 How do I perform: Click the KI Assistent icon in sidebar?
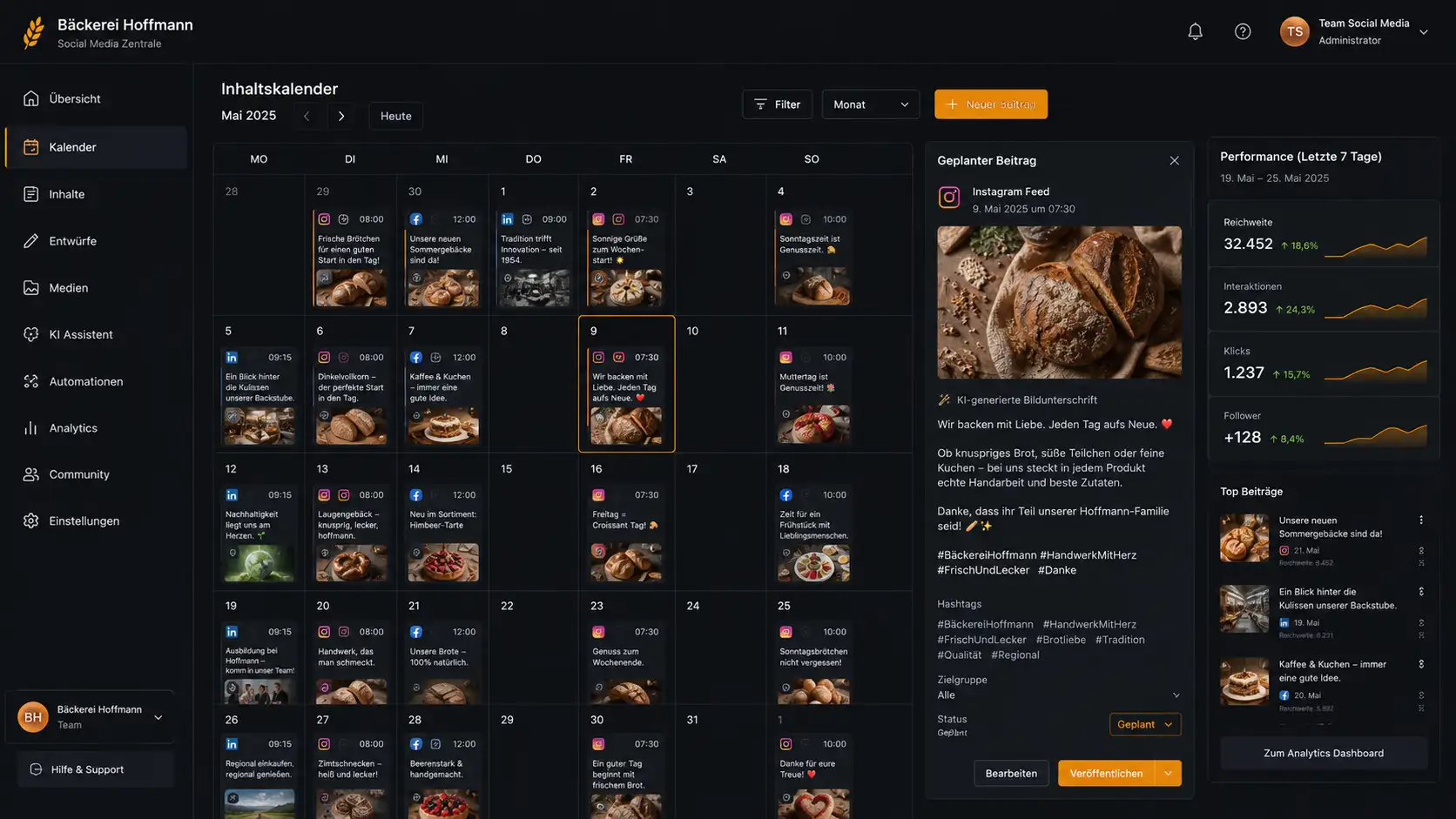point(31,334)
